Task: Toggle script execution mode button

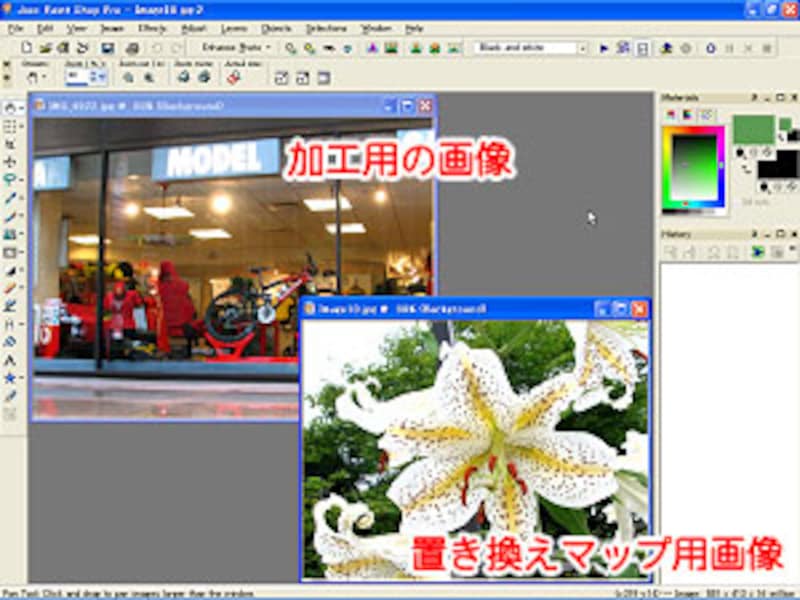Action: (642, 49)
